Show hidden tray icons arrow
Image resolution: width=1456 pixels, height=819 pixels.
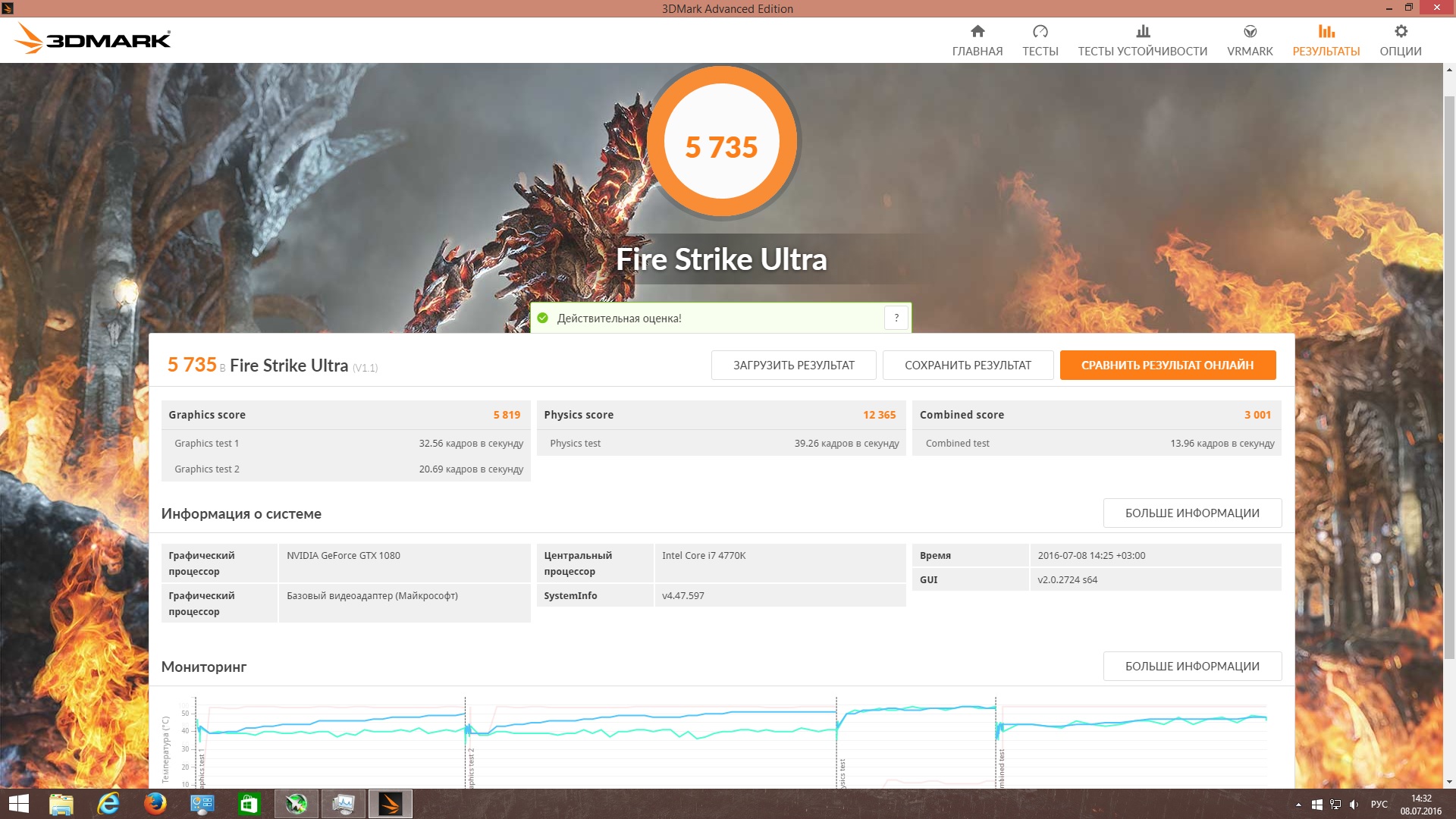pos(1298,805)
